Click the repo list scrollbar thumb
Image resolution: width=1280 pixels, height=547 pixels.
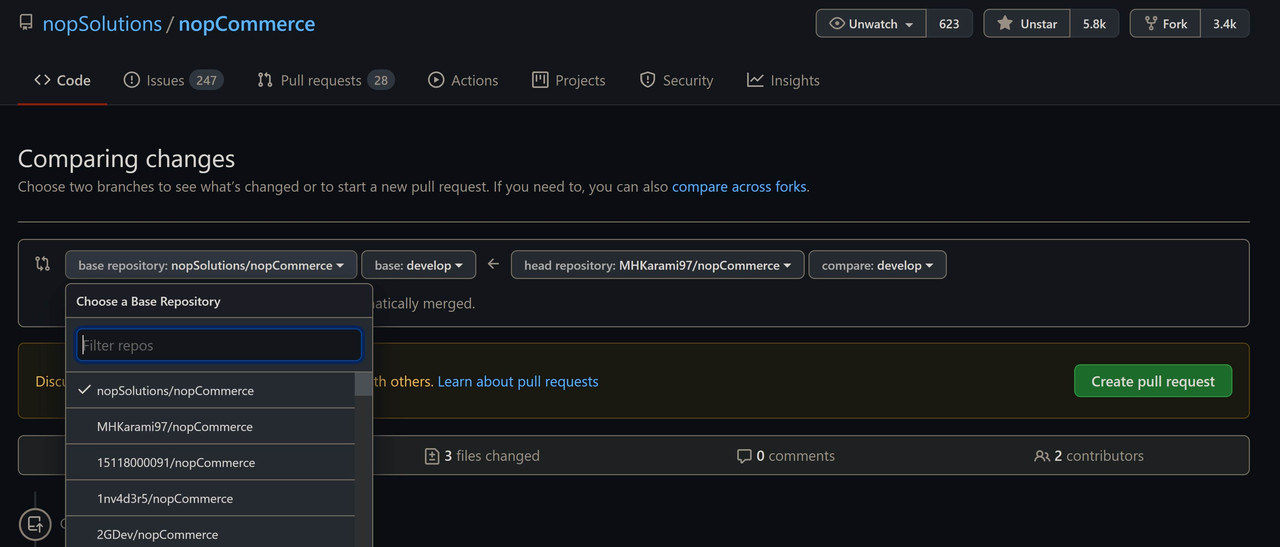coord(363,384)
